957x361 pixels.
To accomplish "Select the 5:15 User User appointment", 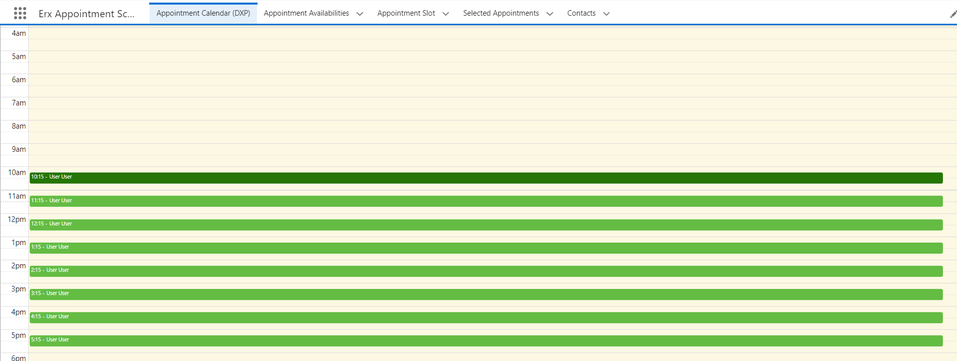I will pyautogui.click(x=486, y=340).
